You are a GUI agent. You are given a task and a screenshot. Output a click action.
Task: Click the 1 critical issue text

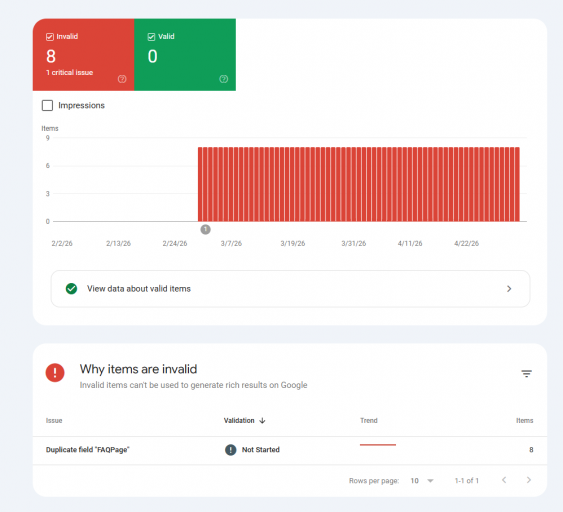point(70,73)
